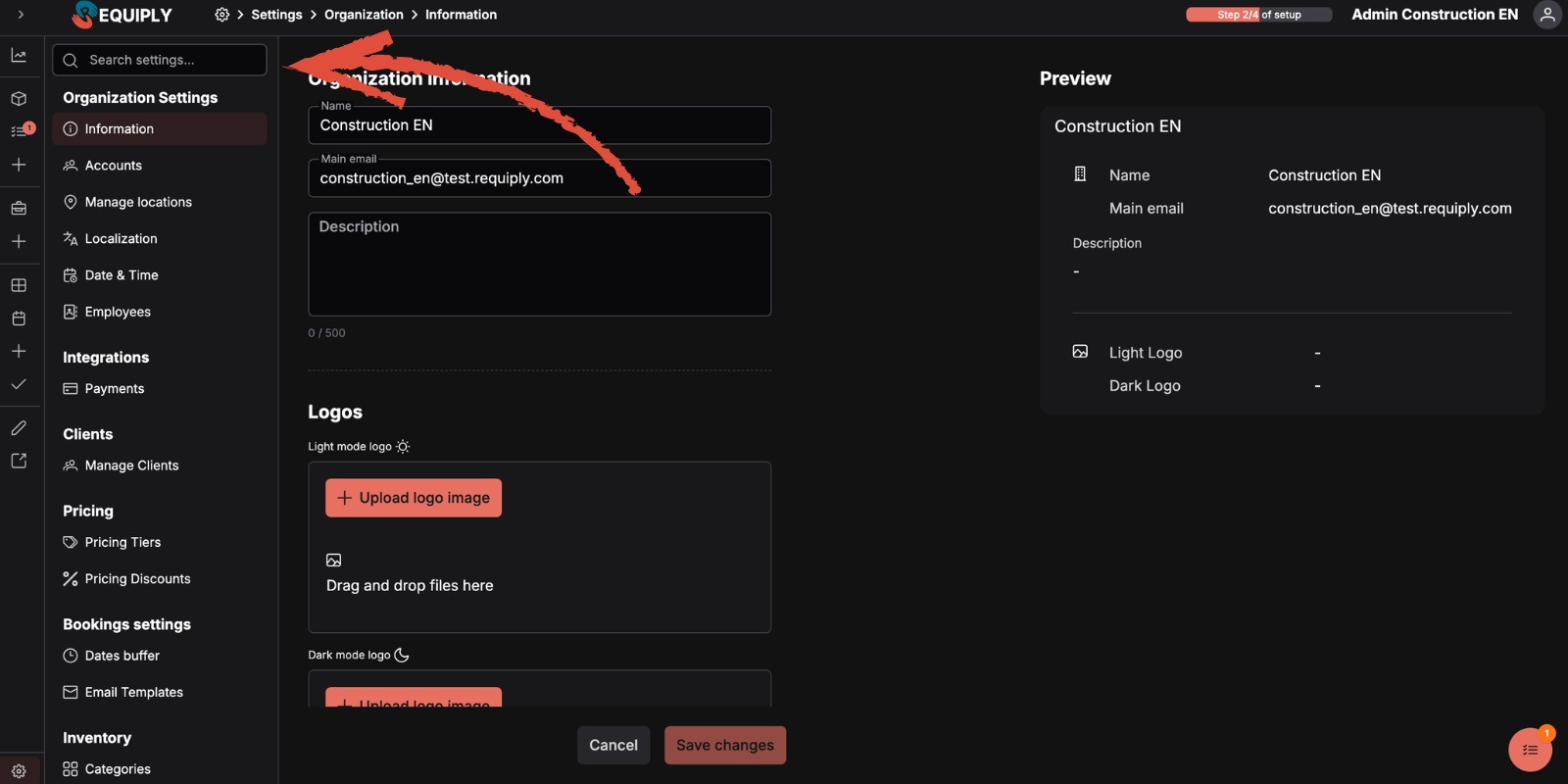This screenshot has width=1568, height=784.
Task: Open Dates buffer settings
Action: (x=160, y=656)
